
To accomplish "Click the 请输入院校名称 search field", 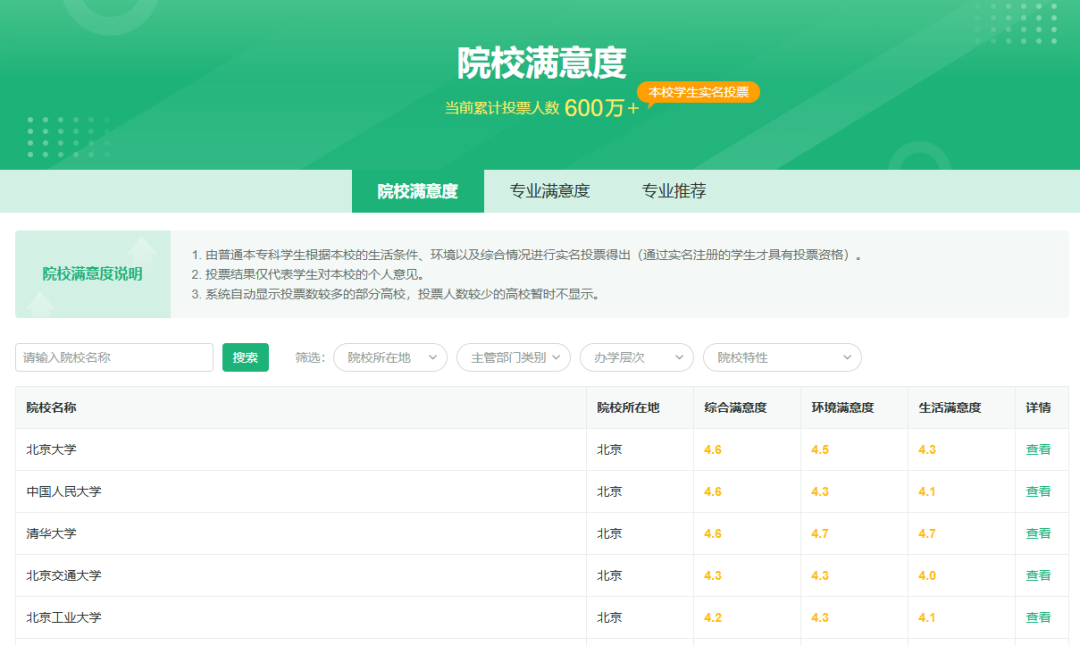I will click(x=114, y=357).
